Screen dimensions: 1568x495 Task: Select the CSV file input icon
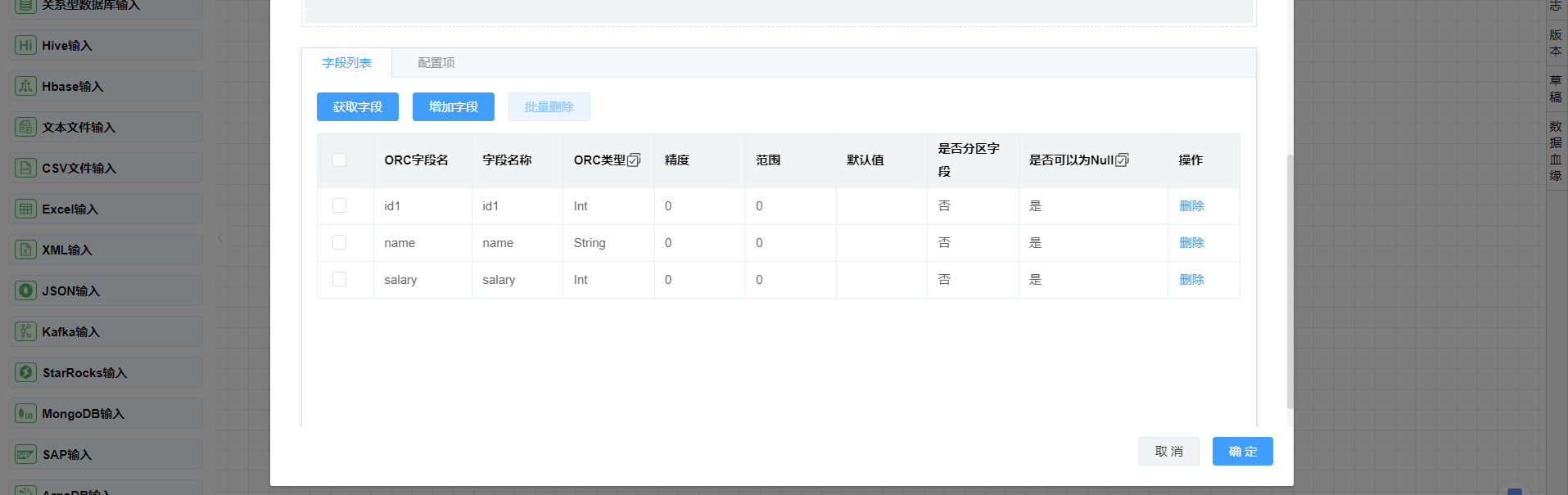click(25, 169)
